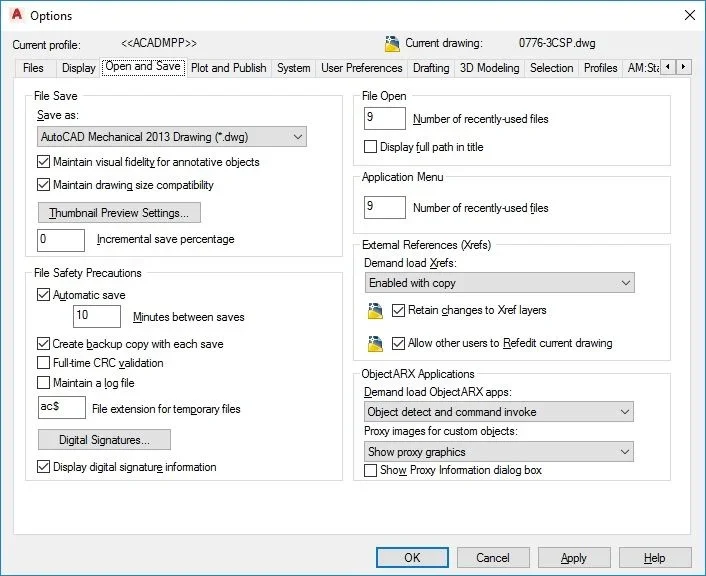Click the Incremental save percentage field
The height and width of the screenshot is (576, 706).
coord(61,240)
